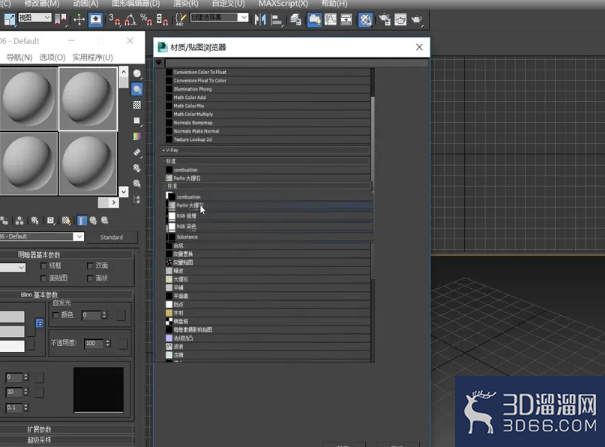
Task: Toggle ambient-diffuse color lock button
Action: click(39, 323)
